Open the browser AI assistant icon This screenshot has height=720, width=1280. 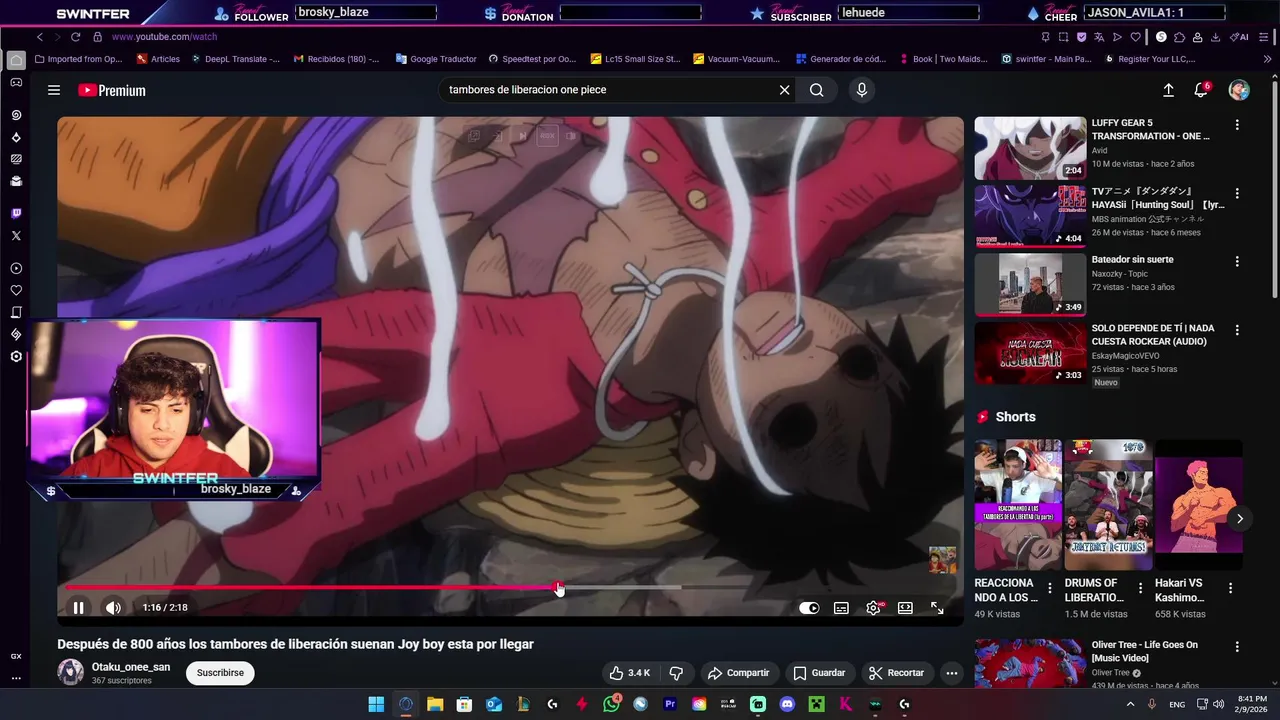(x=1240, y=37)
